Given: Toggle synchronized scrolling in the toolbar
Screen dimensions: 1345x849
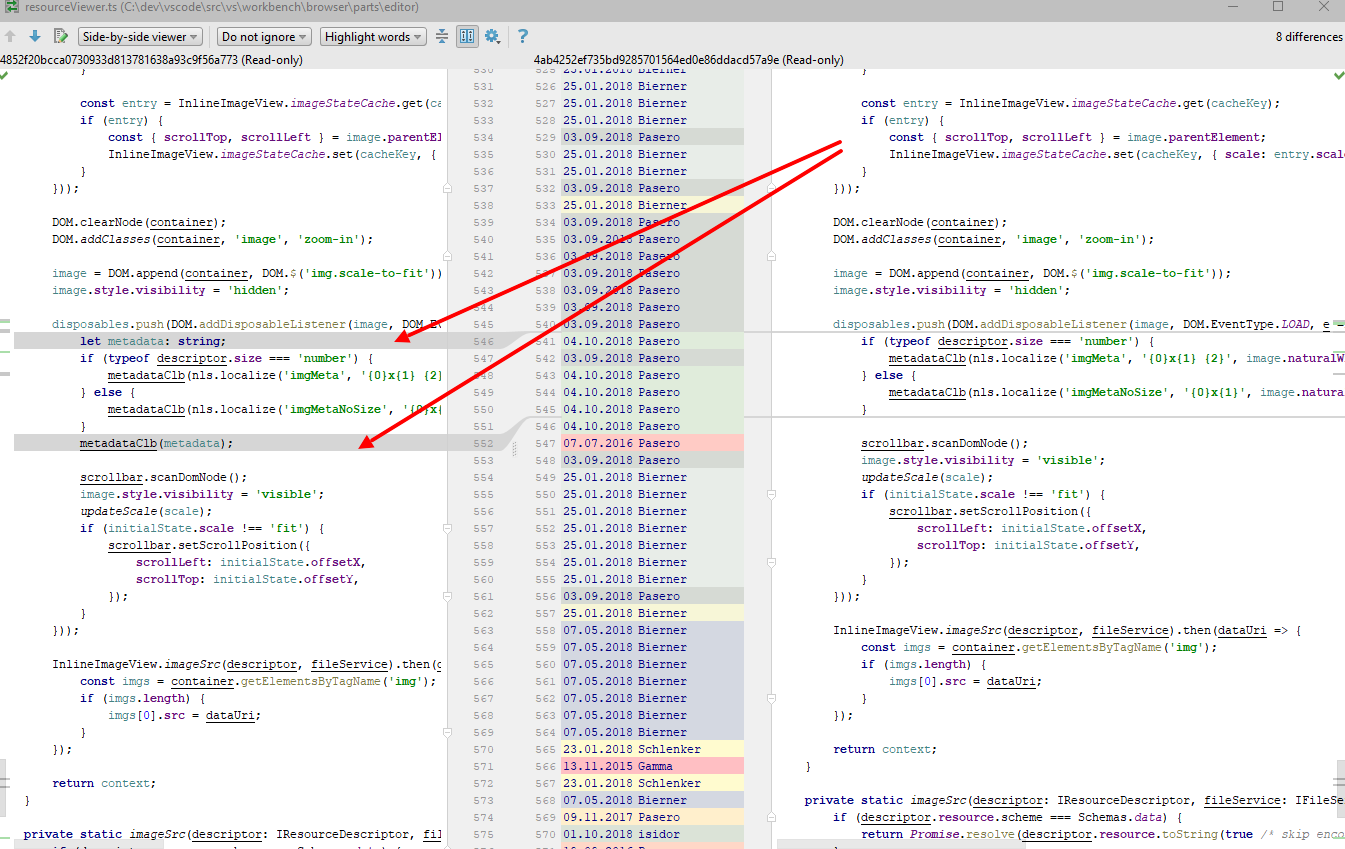Looking at the screenshot, I should tap(466, 36).
